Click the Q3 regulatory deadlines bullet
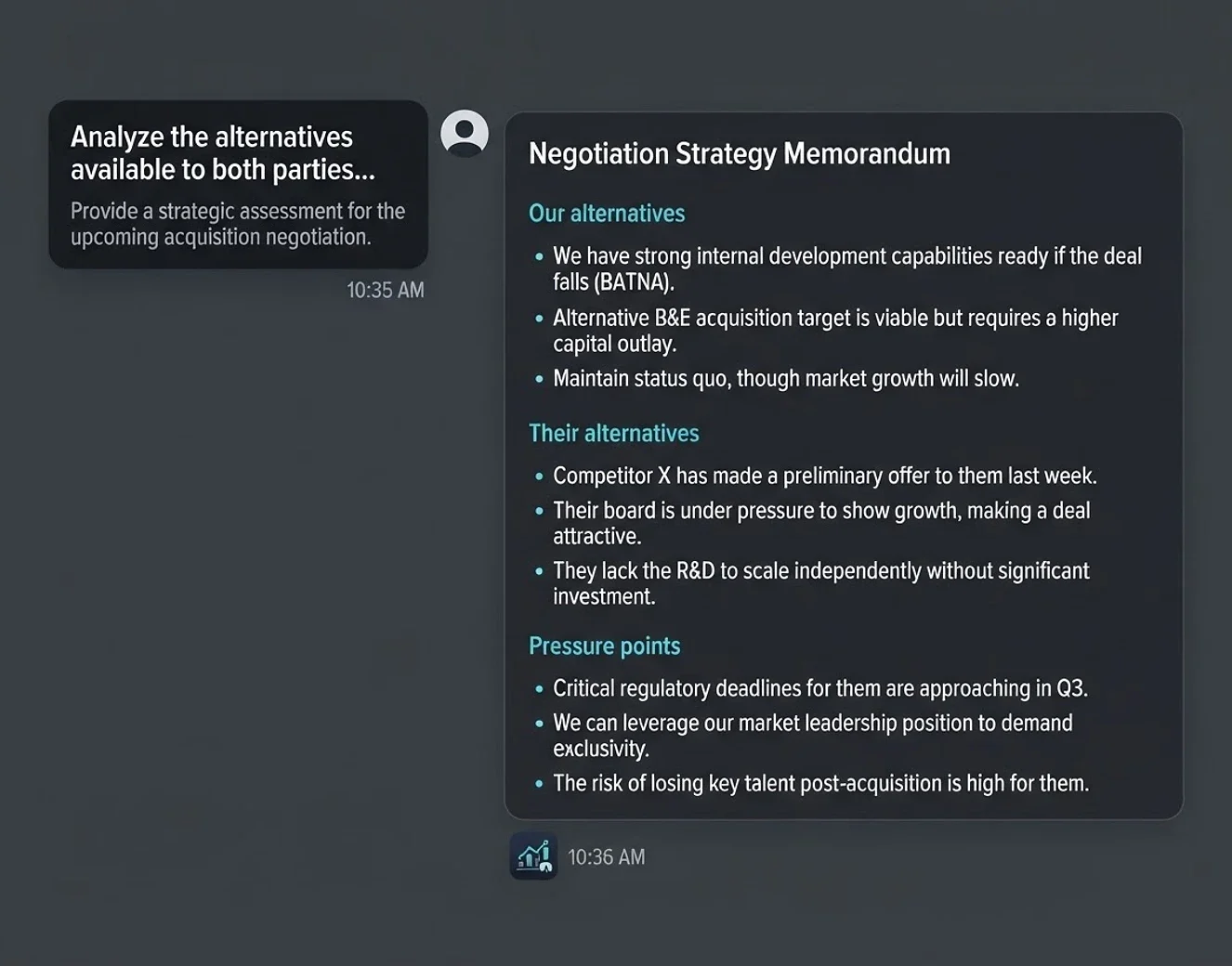The image size is (1232, 966). (811, 688)
